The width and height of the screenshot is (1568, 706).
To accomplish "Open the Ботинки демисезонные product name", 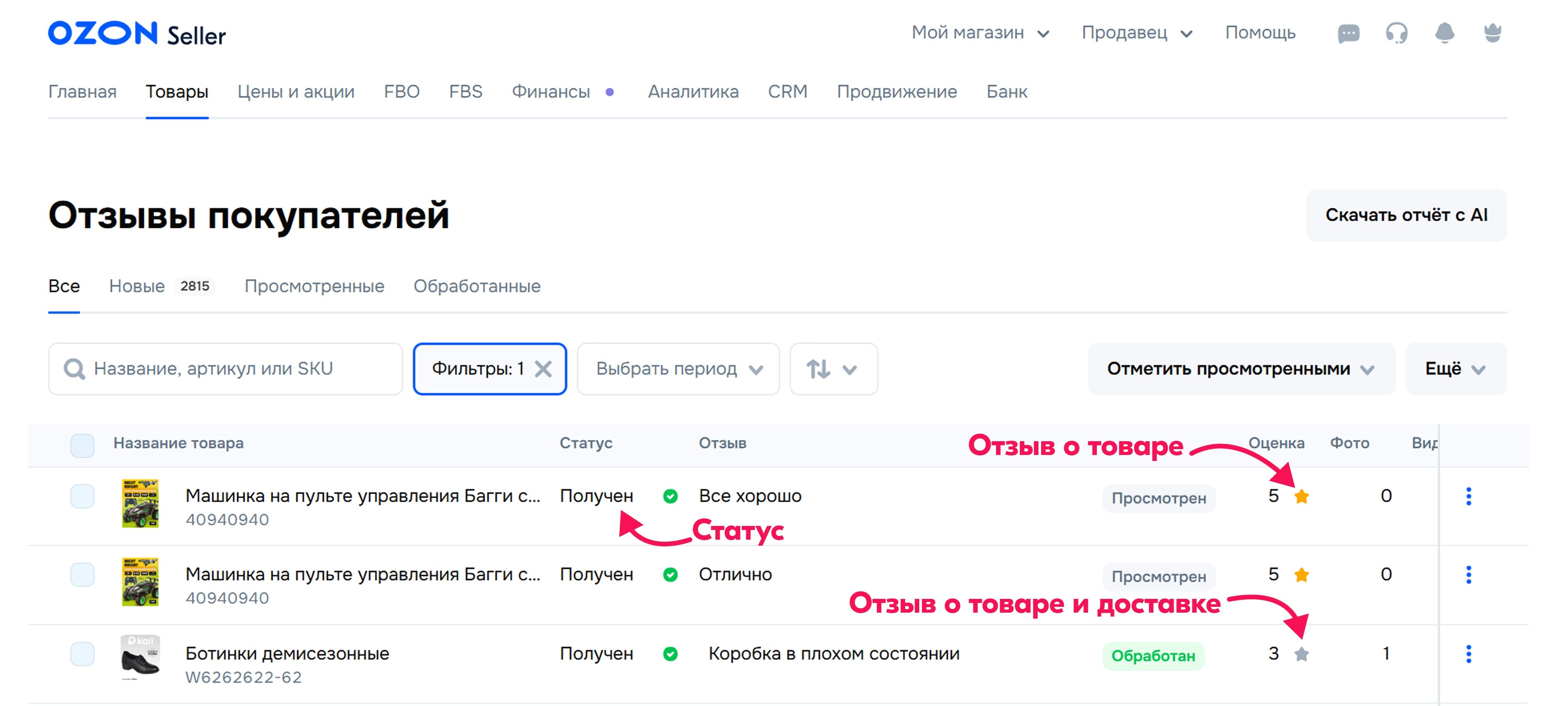I will click(287, 653).
